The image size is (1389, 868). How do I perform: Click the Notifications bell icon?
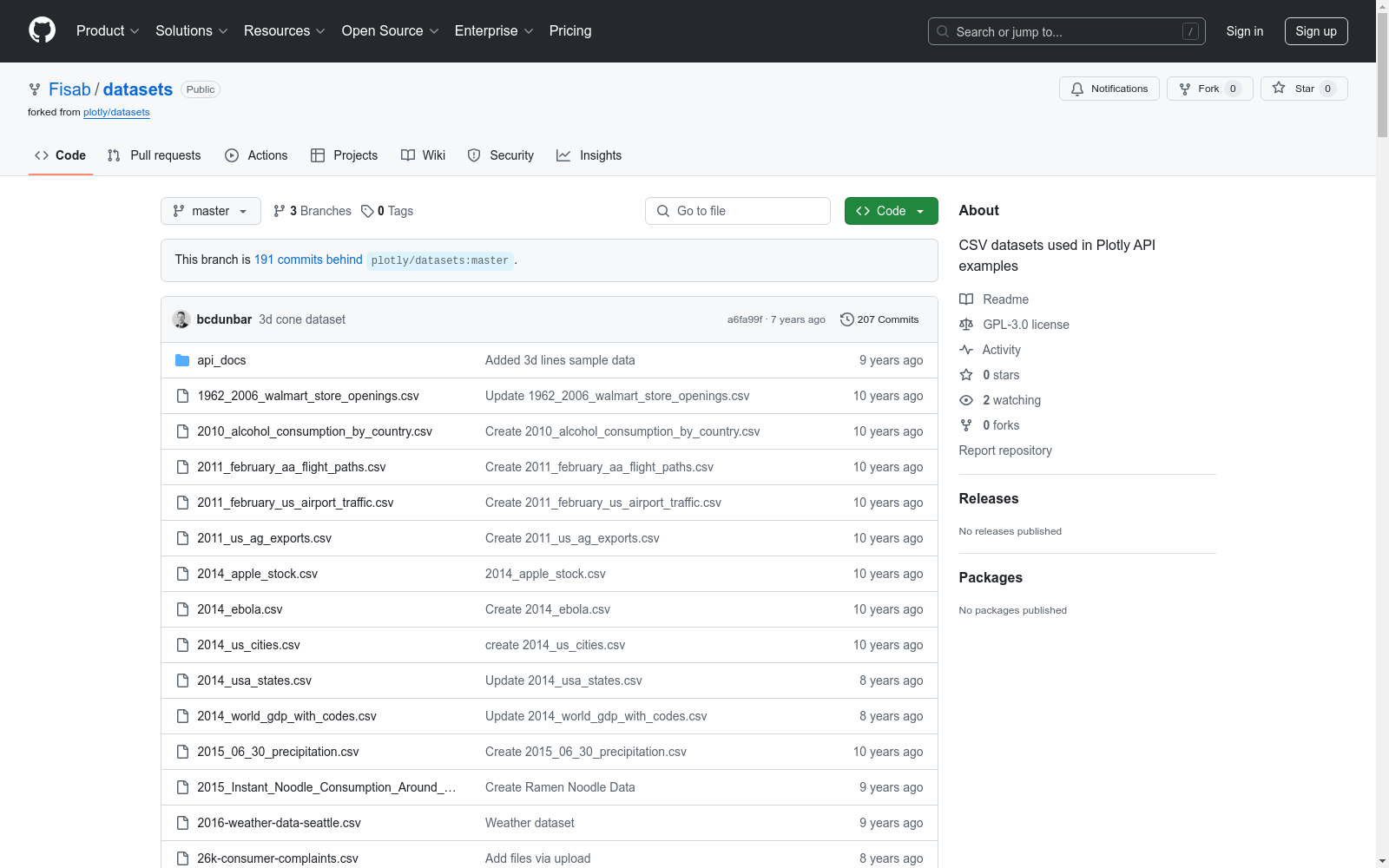pyautogui.click(x=1077, y=89)
